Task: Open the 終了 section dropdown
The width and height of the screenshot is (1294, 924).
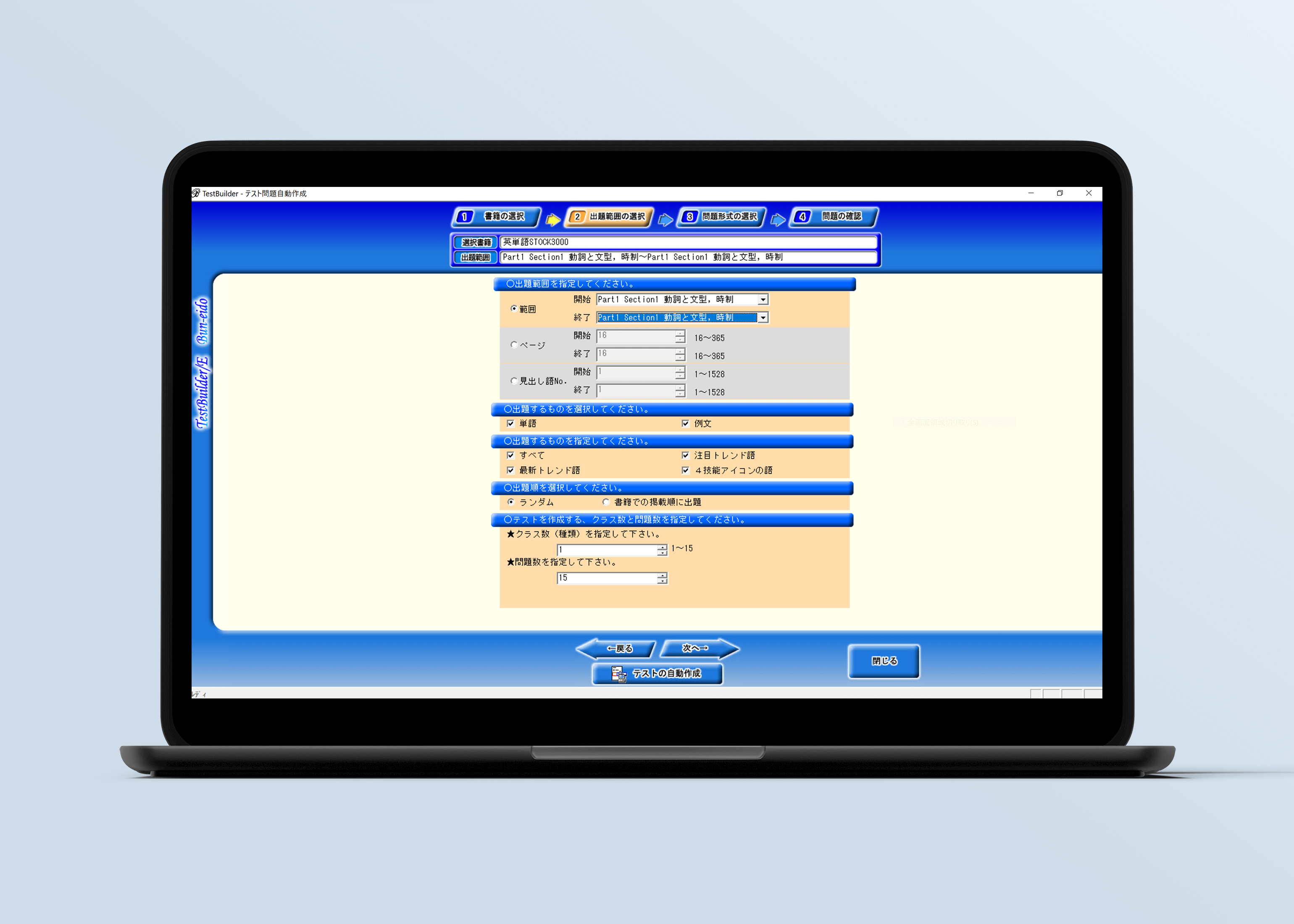Action: point(763,318)
